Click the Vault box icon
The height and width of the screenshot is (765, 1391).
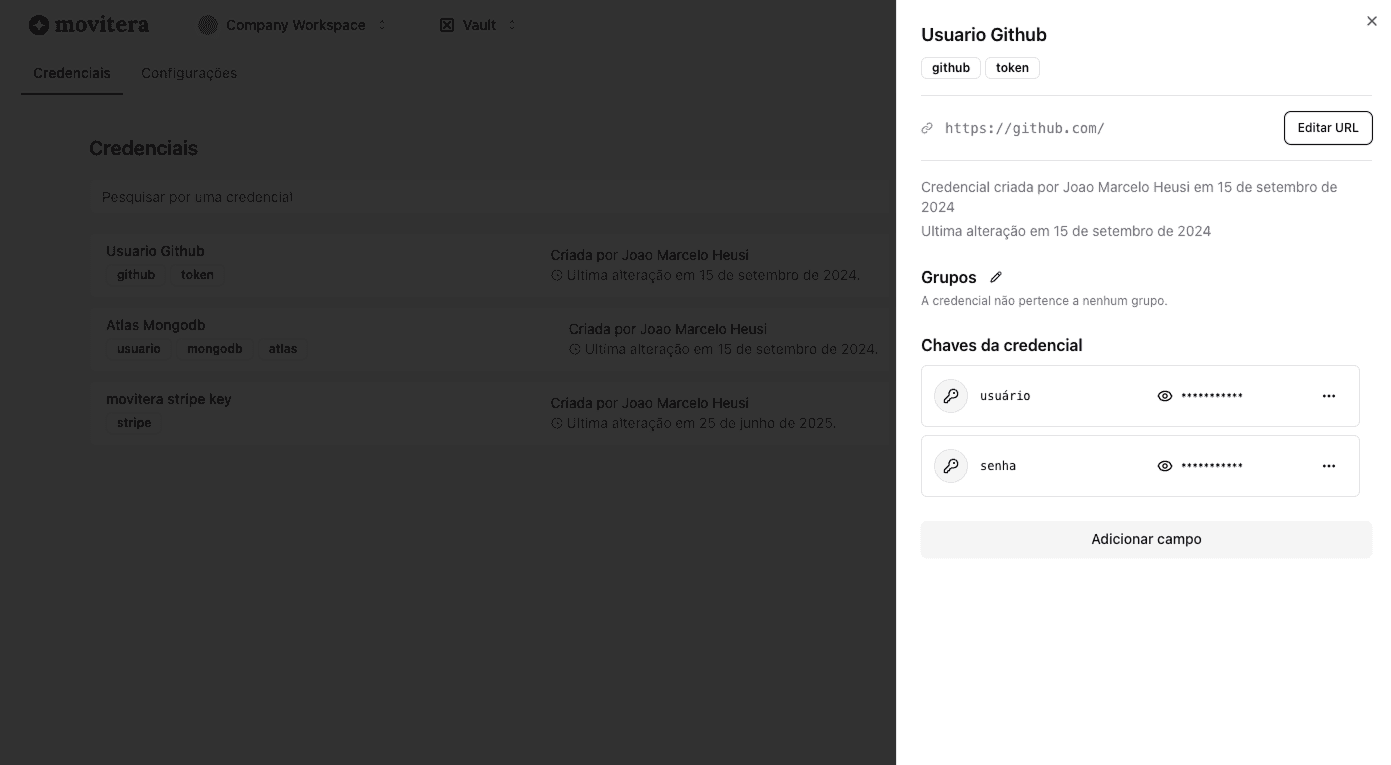[x=447, y=25]
